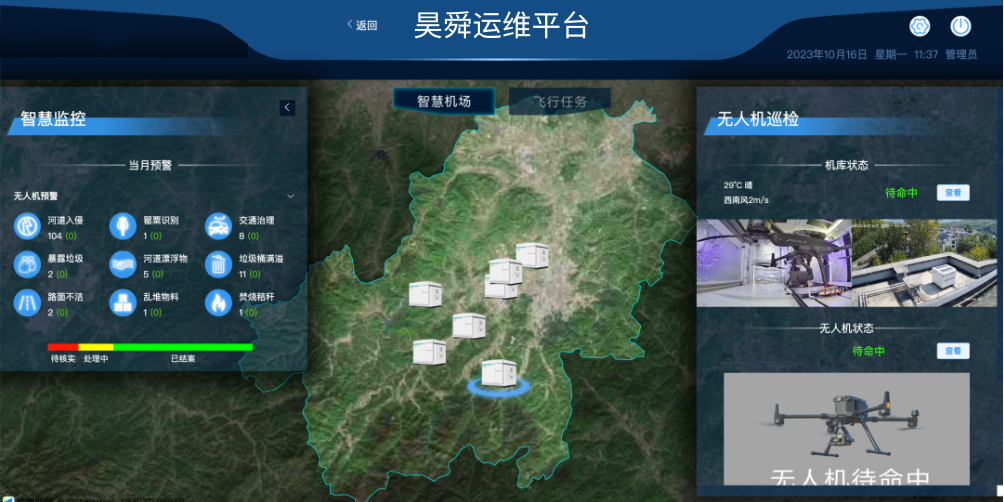This screenshot has height=502, width=1004.
Task: Click the power logout icon
Action: [960, 27]
